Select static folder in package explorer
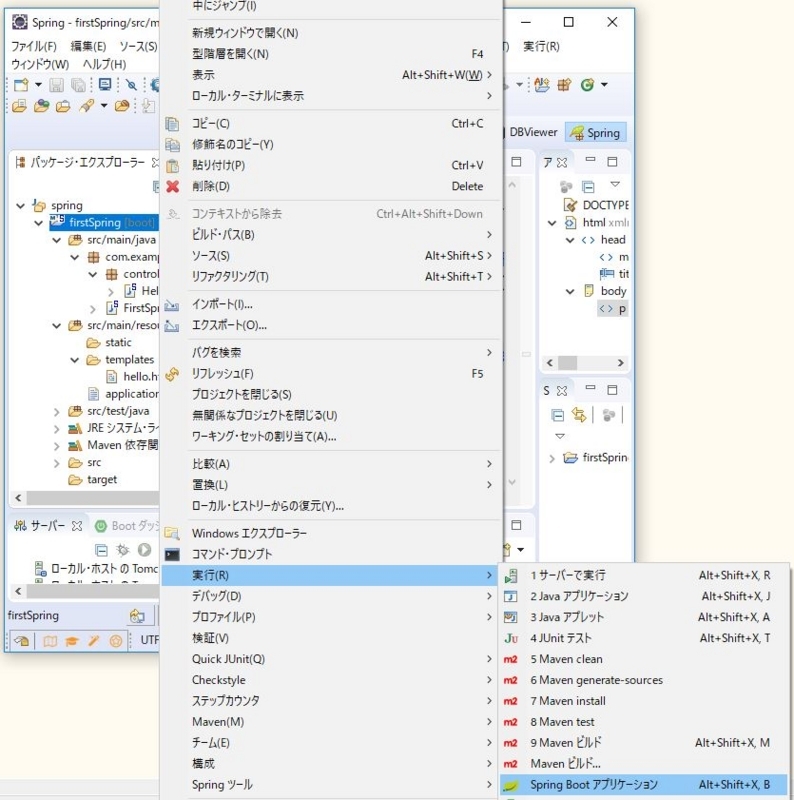The height and width of the screenshot is (800, 794). click(x=109, y=342)
